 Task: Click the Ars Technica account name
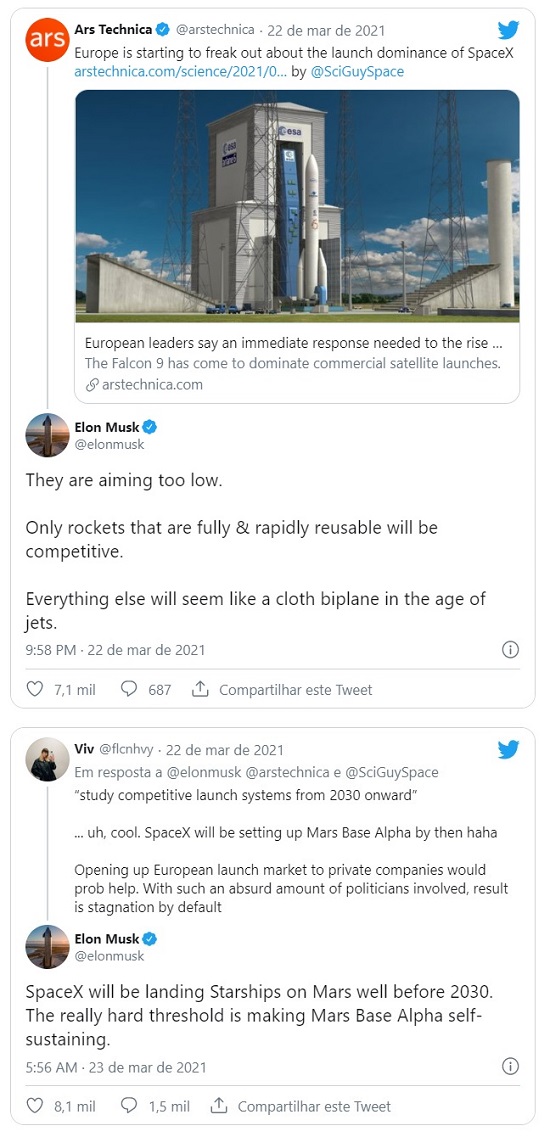(x=113, y=30)
